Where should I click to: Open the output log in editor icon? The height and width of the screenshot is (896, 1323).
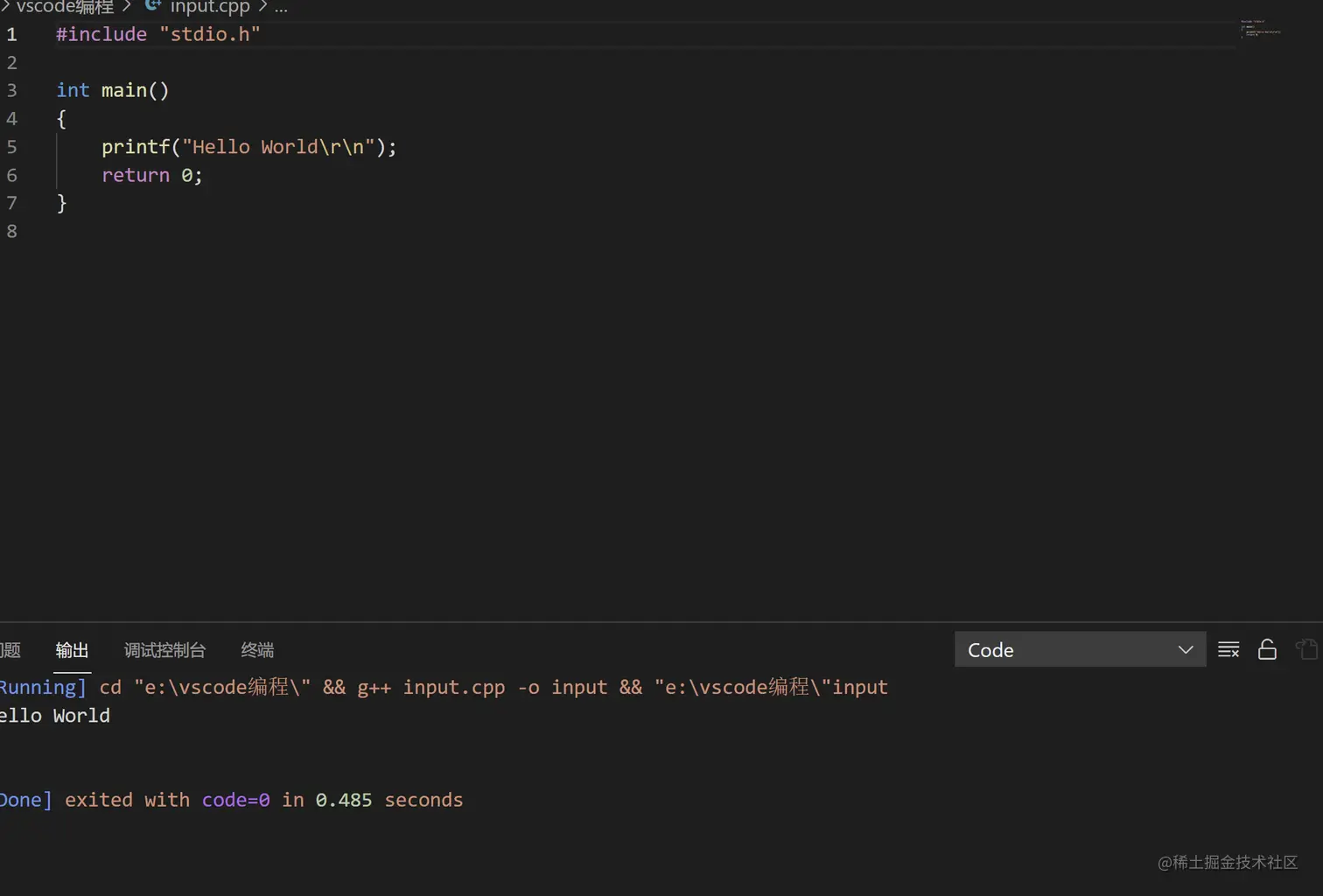coord(1307,649)
